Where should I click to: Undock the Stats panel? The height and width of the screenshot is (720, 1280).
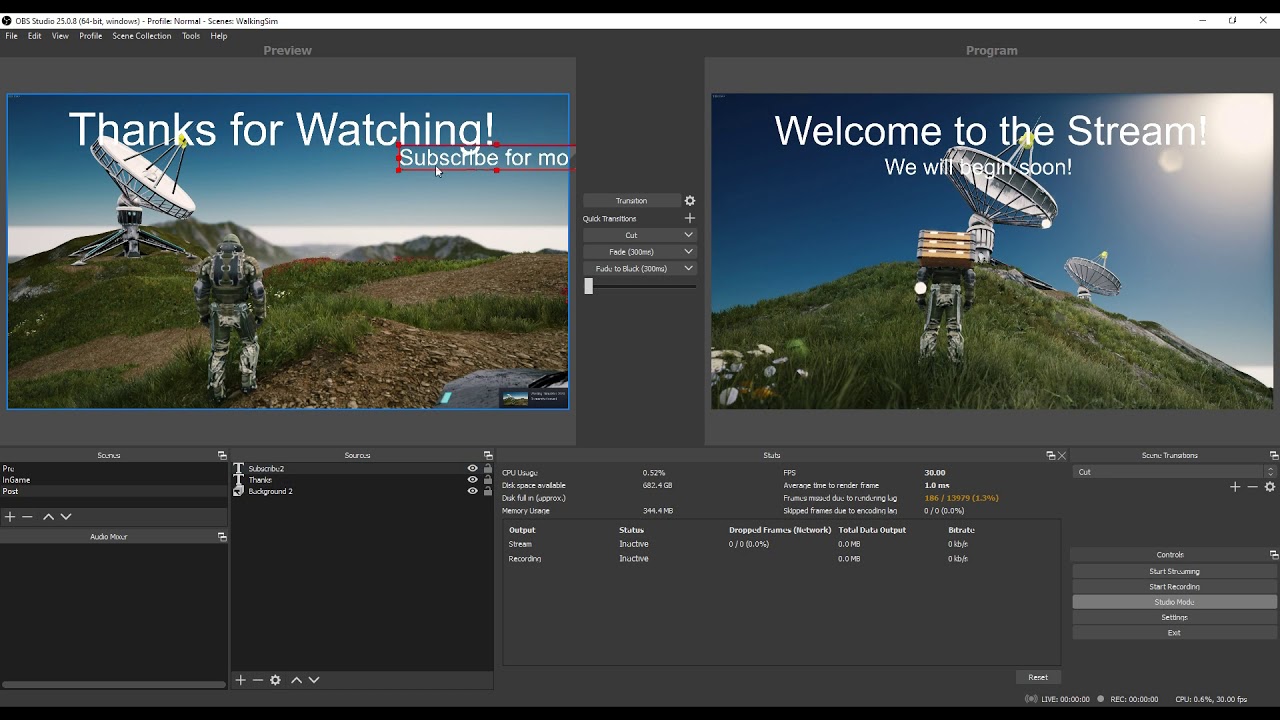pyautogui.click(x=1050, y=455)
